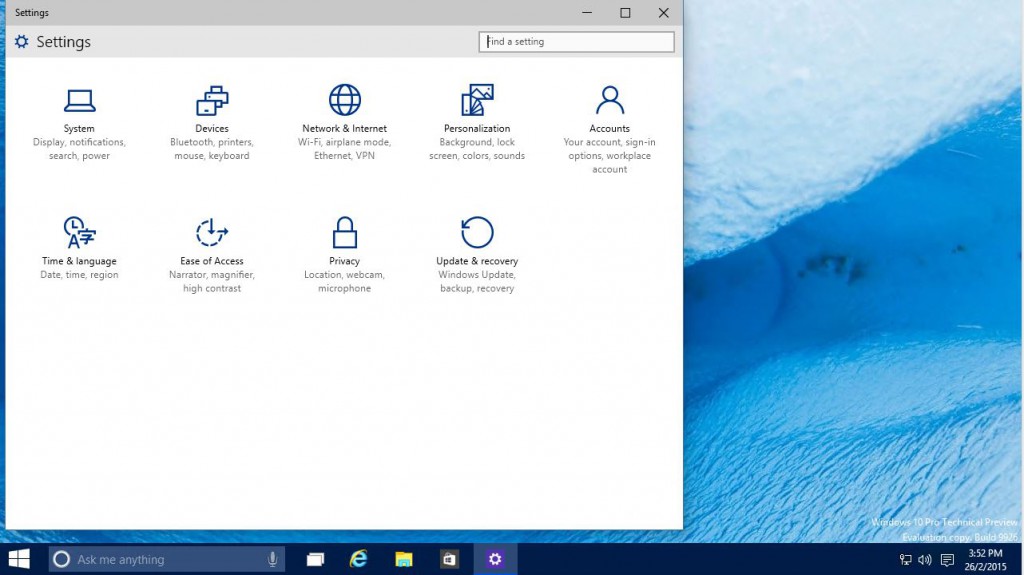This screenshot has height=575, width=1024.
Task: Click the Network & Internet label
Action: pos(344,129)
